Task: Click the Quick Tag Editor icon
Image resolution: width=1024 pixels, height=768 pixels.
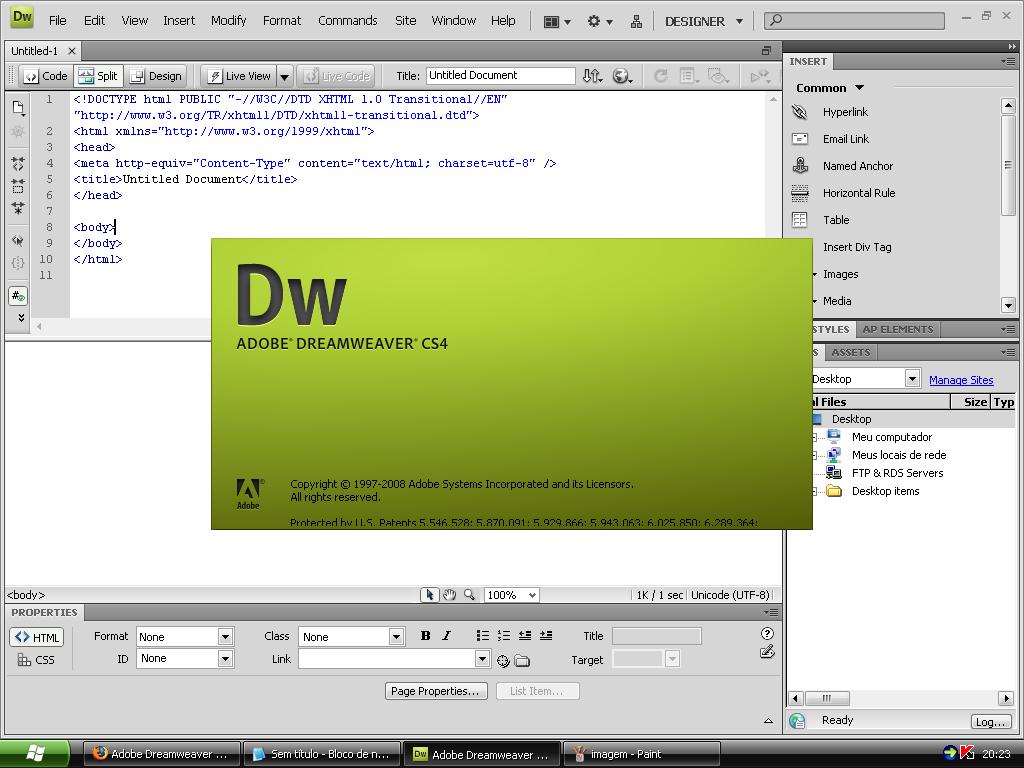Action: tap(767, 651)
